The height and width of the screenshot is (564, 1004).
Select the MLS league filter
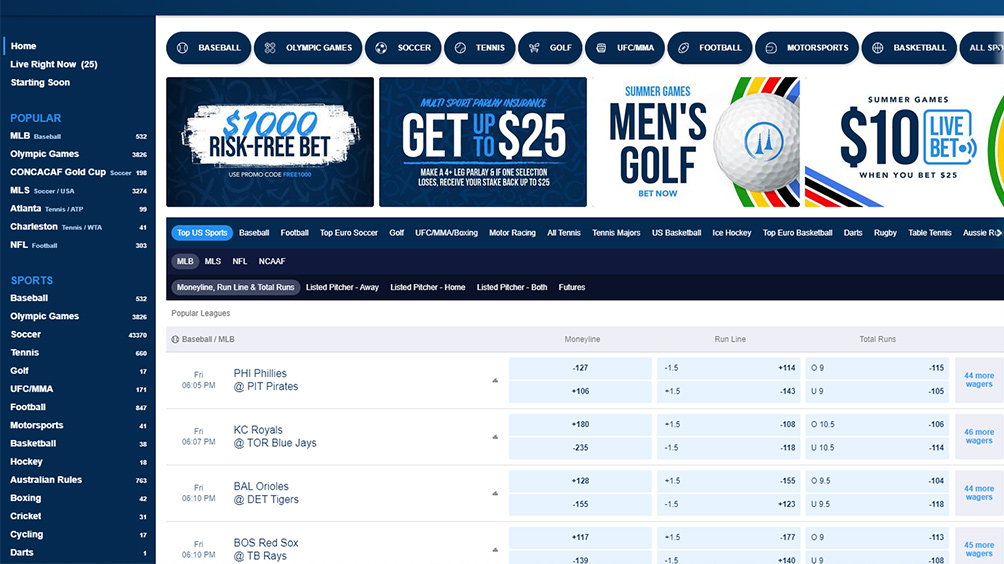point(213,261)
